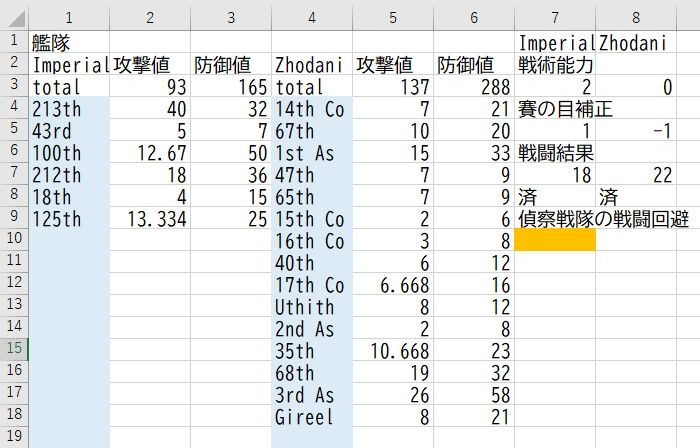Click the 2nd As cell

[312, 328]
